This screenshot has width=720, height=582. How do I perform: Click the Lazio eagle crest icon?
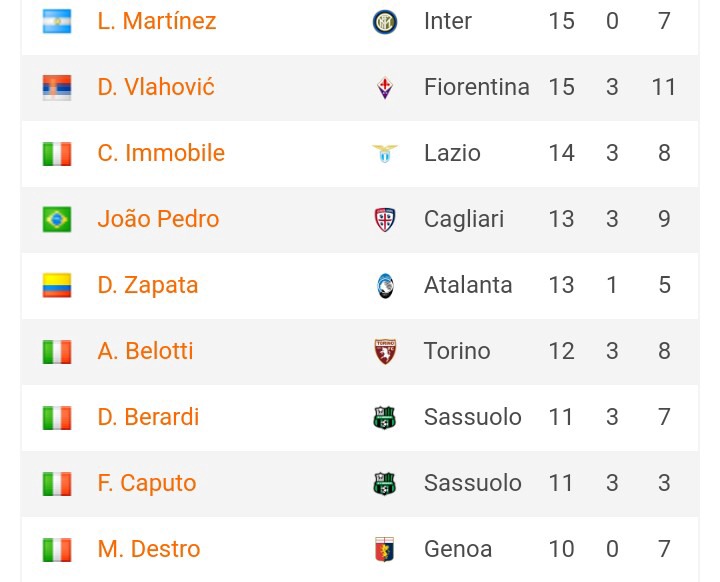click(385, 153)
